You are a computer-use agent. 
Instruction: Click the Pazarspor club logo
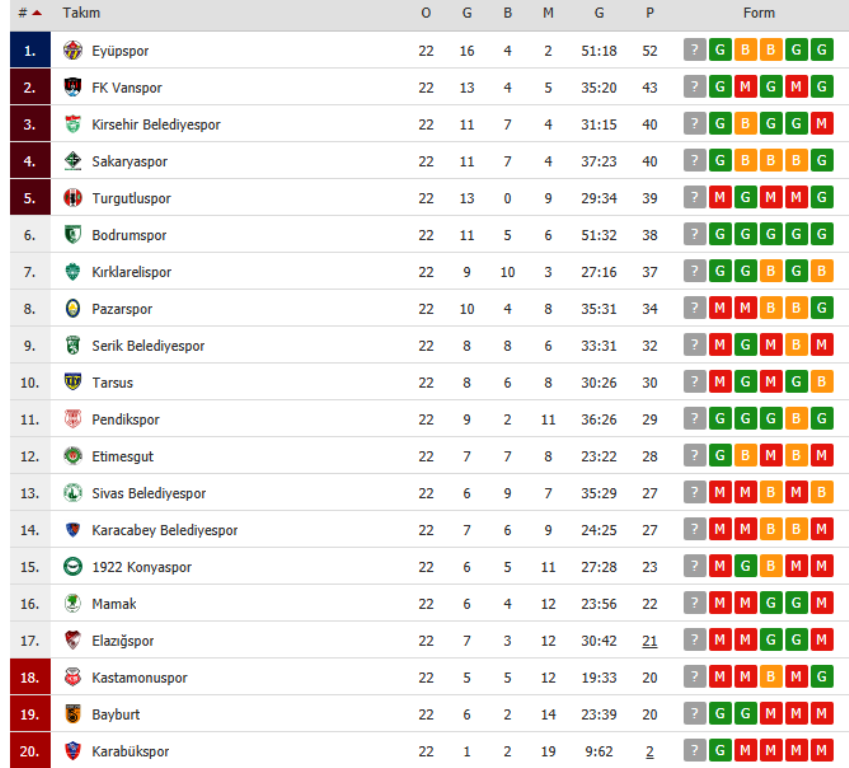(x=72, y=309)
